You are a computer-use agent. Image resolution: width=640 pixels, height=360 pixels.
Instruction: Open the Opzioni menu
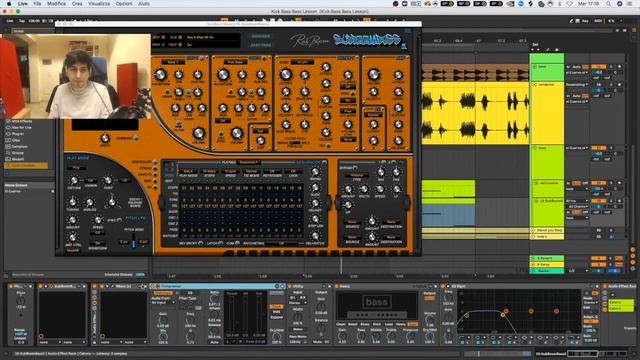click(124, 4)
